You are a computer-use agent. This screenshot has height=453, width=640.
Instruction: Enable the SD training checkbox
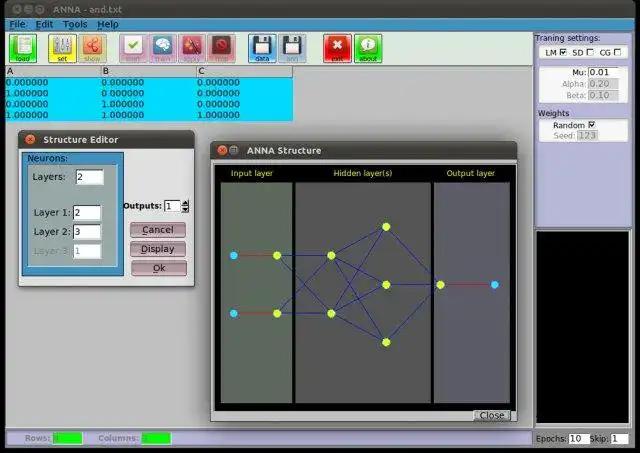click(x=590, y=52)
